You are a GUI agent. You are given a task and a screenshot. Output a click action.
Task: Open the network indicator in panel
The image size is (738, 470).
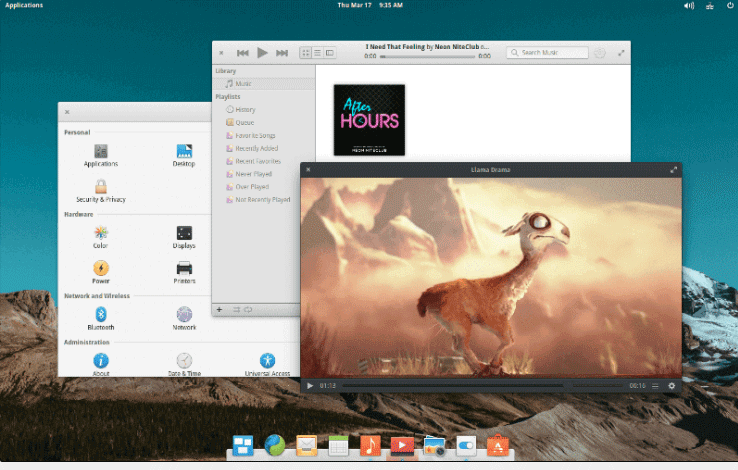710,6
